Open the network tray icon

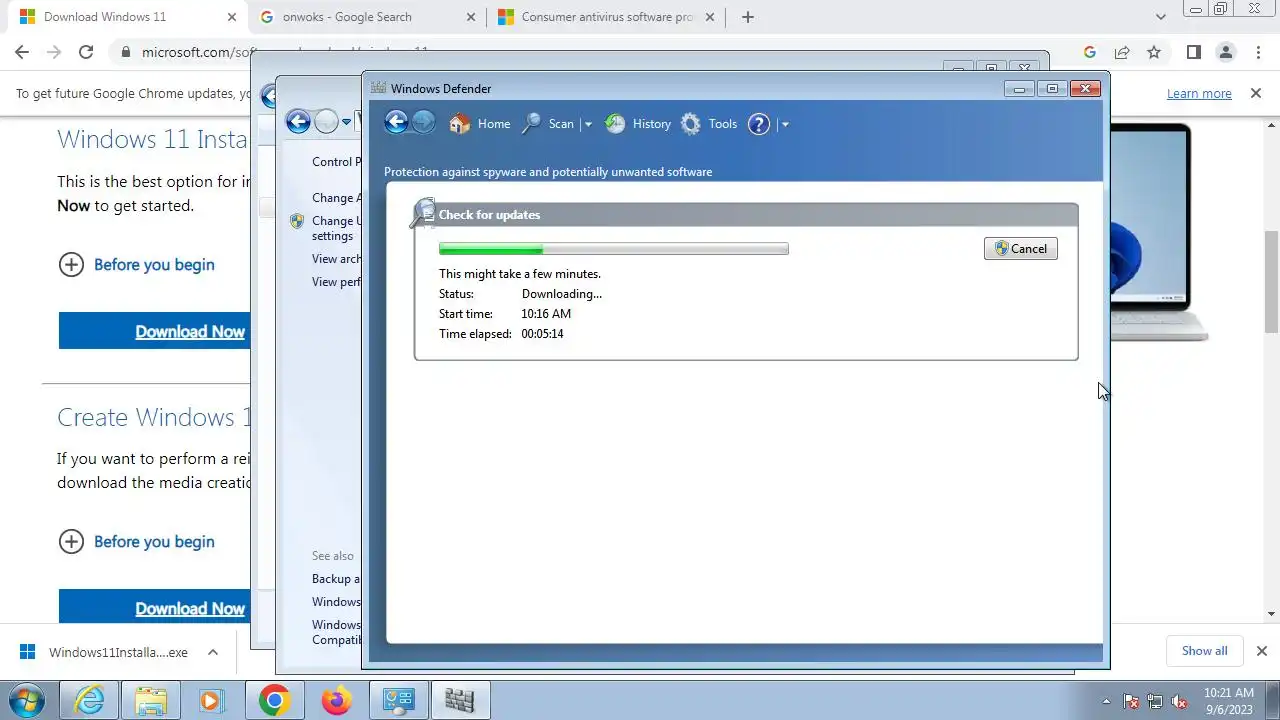click(x=1155, y=701)
